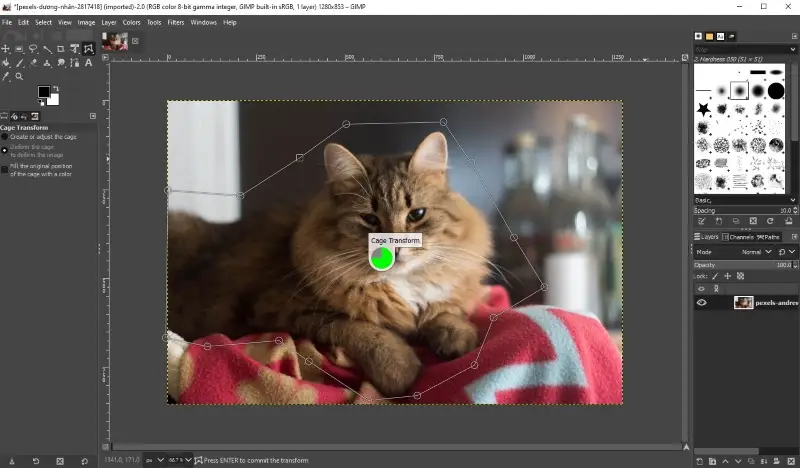The width and height of the screenshot is (800, 468).
Task: Select the Color Picker eyedropper tool
Action: click(6, 76)
